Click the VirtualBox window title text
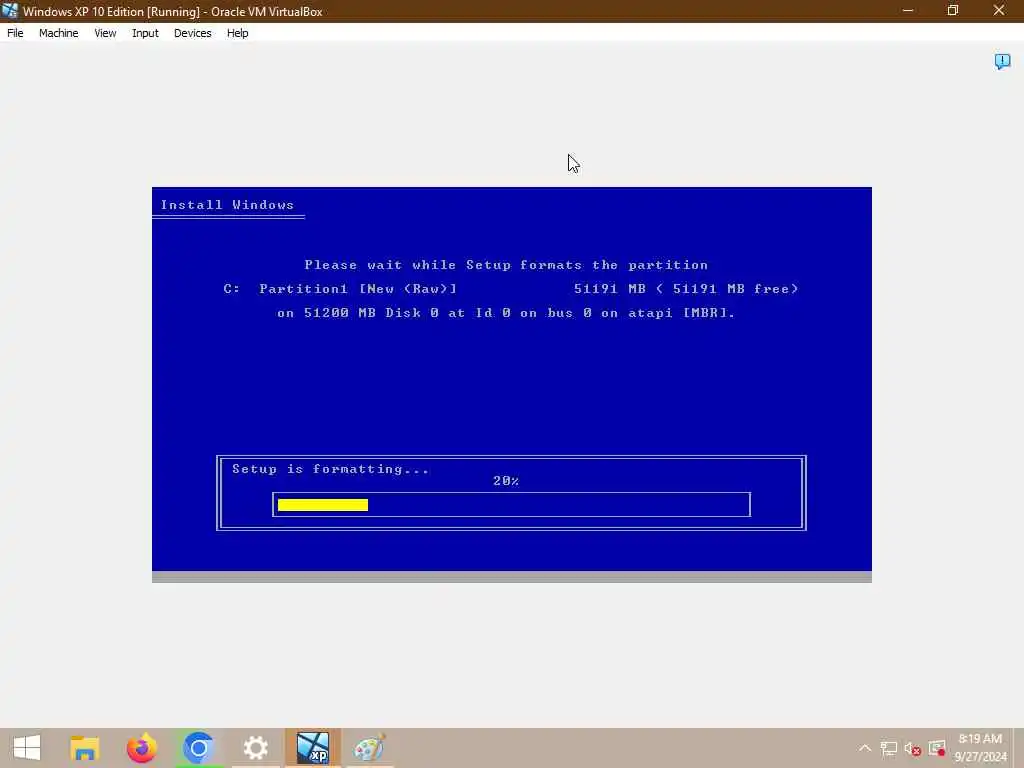 (x=172, y=11)
